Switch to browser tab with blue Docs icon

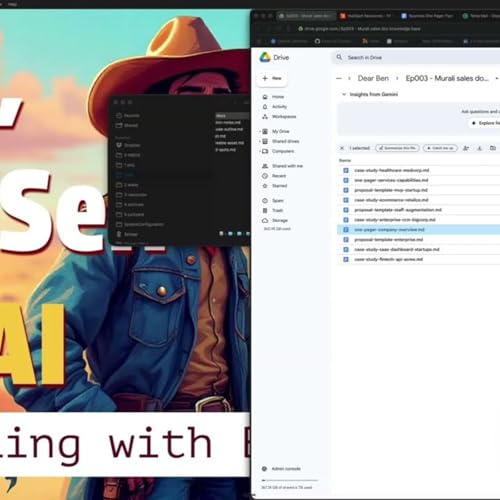427,16
